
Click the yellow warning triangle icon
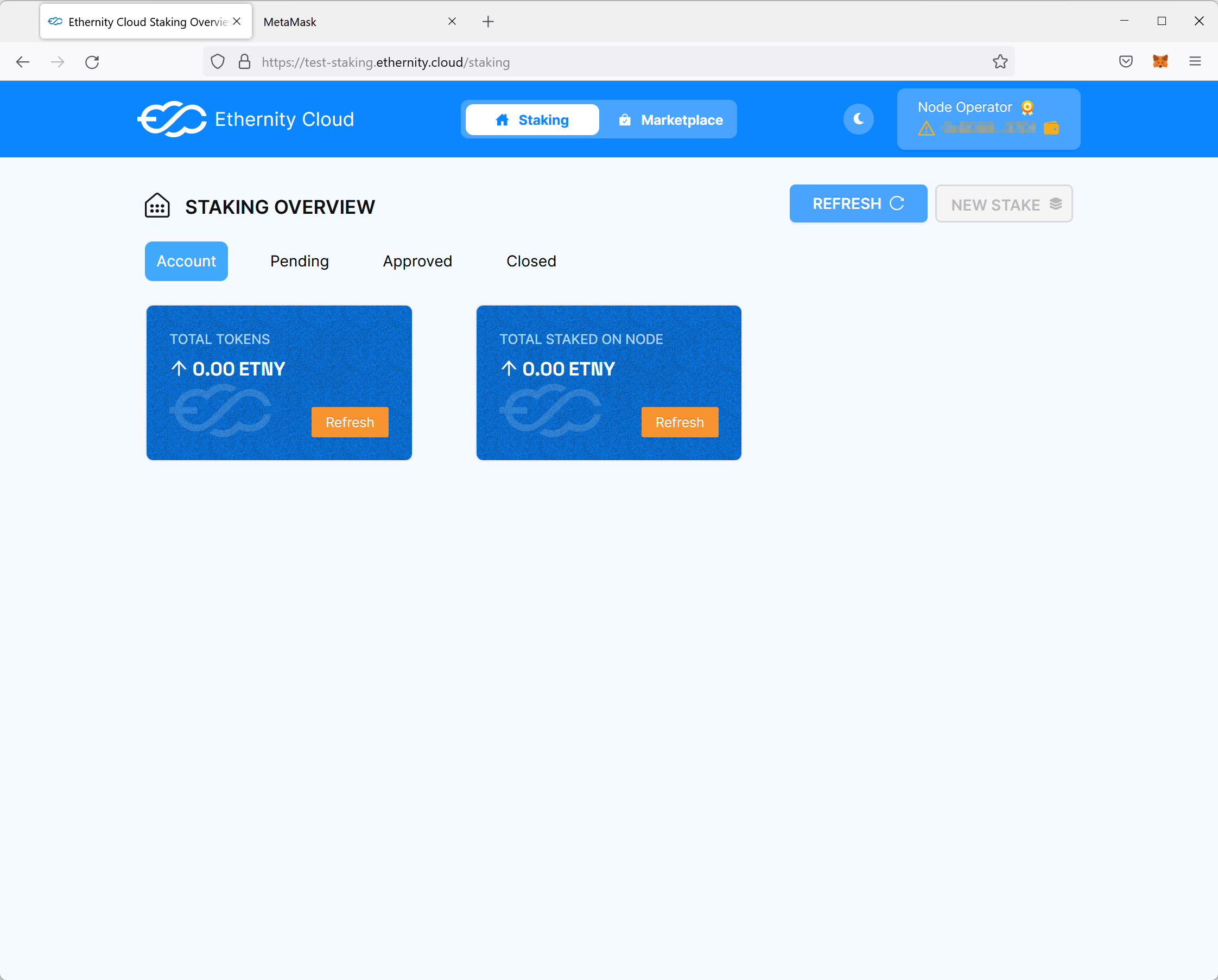[926, 129]
